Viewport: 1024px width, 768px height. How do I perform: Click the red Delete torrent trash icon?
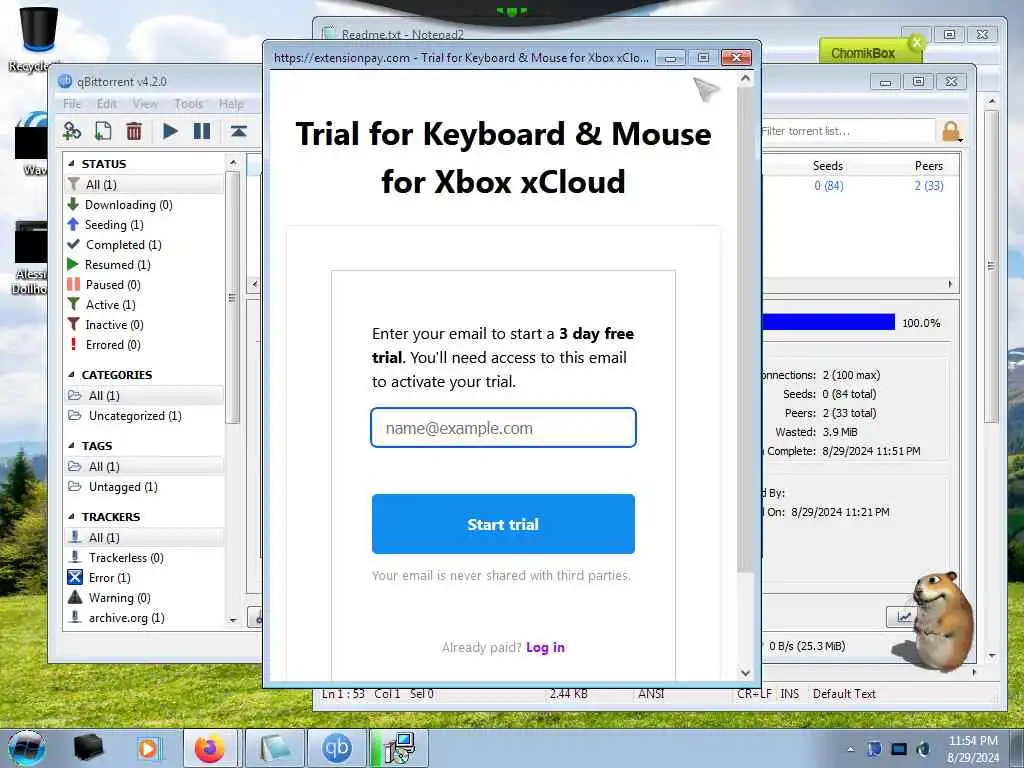click(x=134, y=131)
